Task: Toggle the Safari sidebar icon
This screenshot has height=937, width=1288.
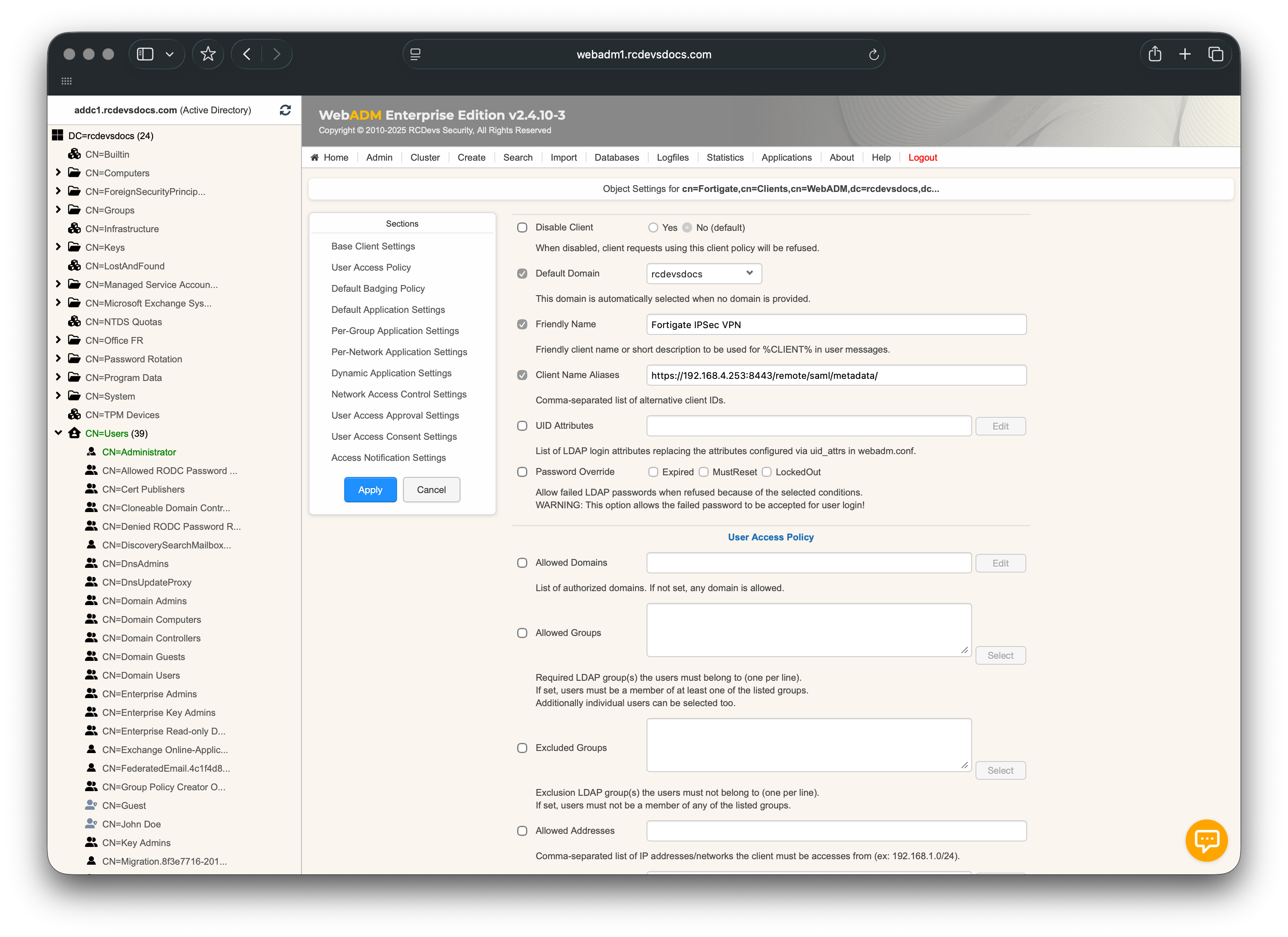Action: click(x=145, y=55)
